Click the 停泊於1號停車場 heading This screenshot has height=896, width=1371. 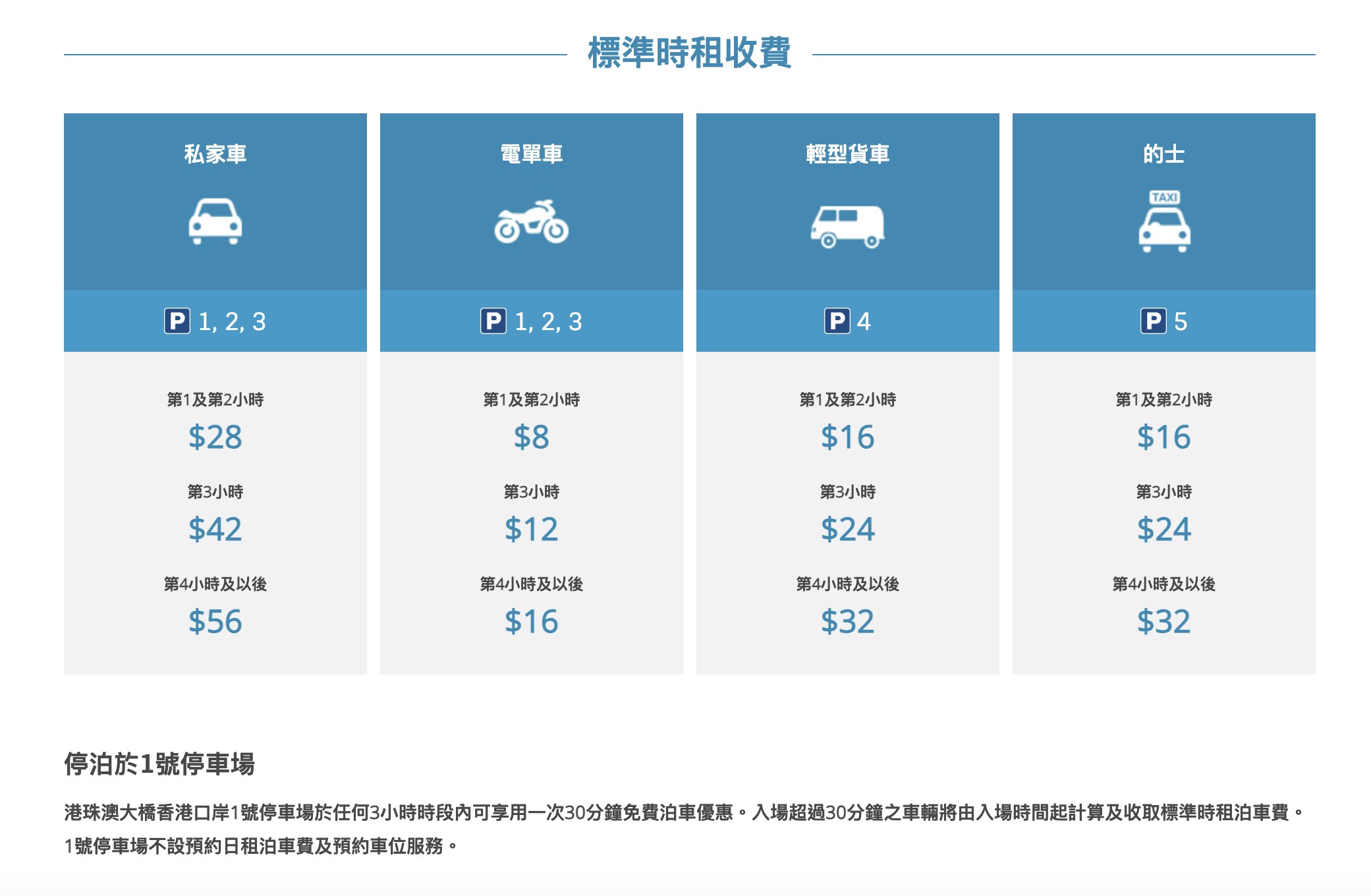coord(159,764)
